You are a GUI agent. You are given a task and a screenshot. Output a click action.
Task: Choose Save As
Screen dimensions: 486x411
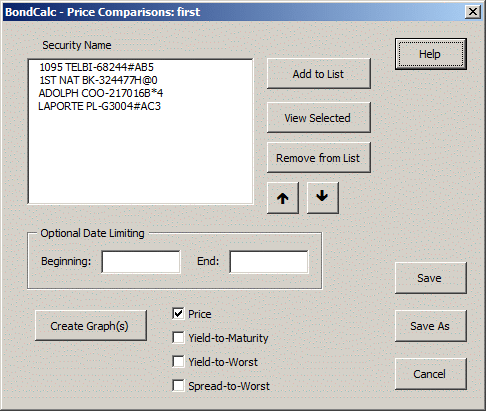[431, 326]
